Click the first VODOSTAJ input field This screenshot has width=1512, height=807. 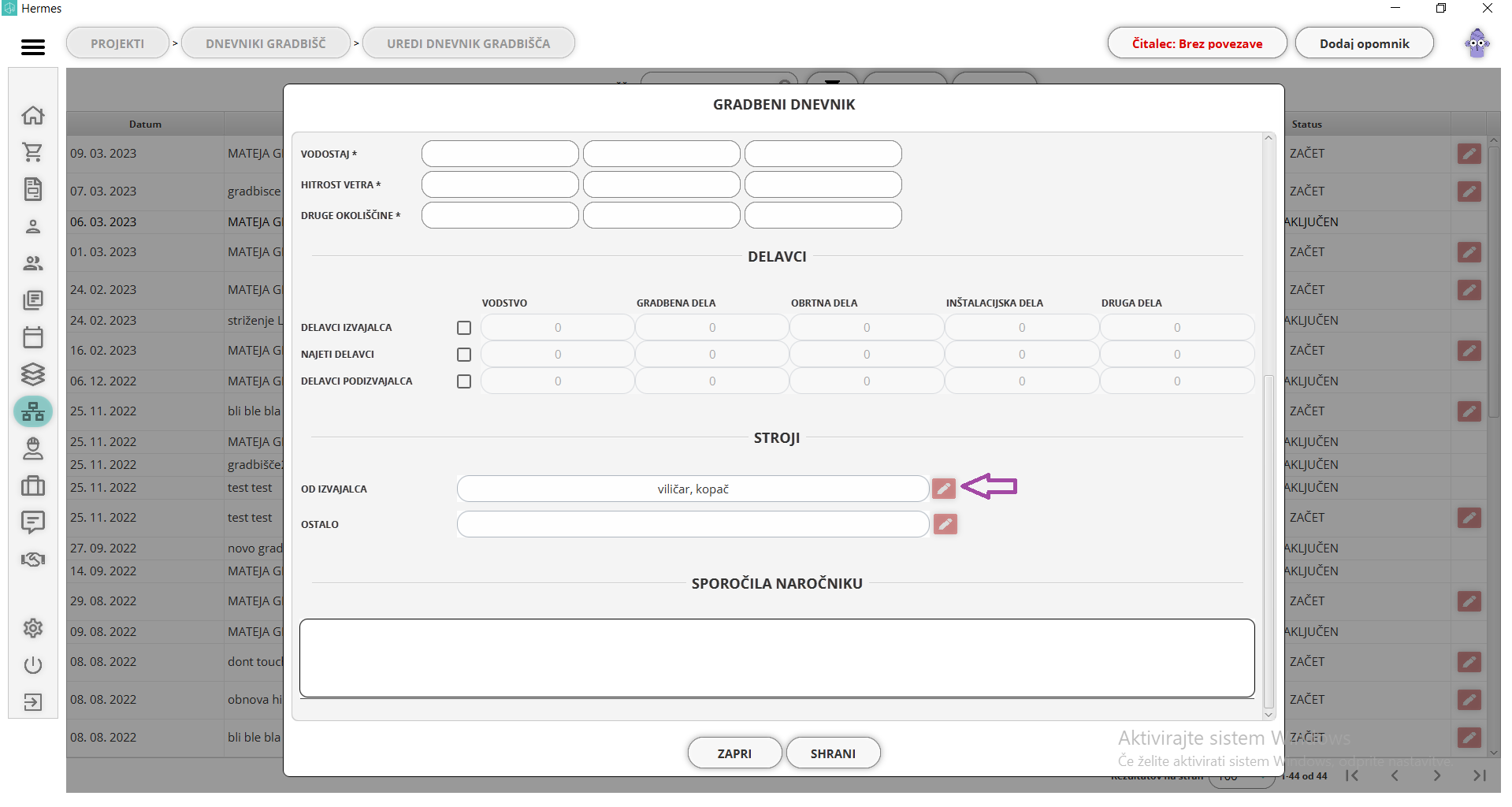pyautogui.click(x=500, y=154)
